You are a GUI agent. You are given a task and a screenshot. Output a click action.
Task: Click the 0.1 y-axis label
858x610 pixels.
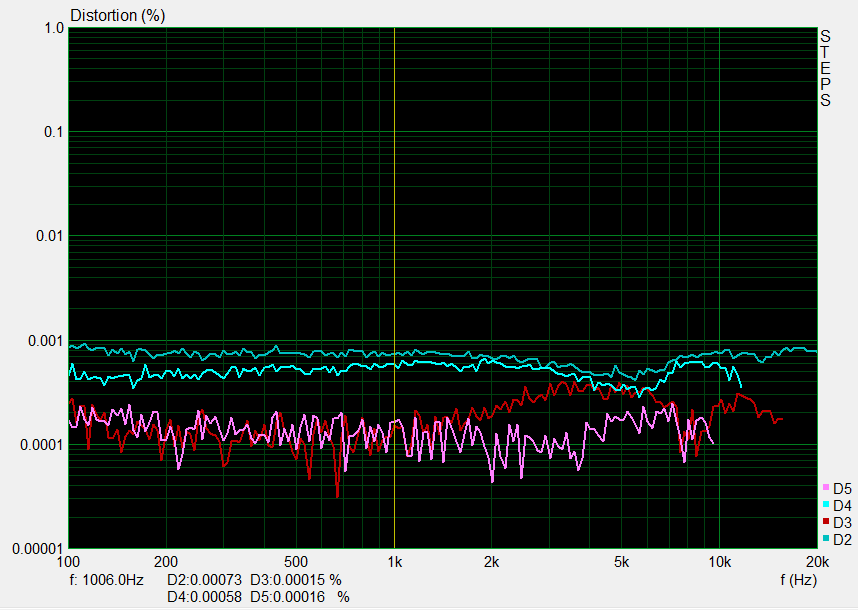(54, 132)
